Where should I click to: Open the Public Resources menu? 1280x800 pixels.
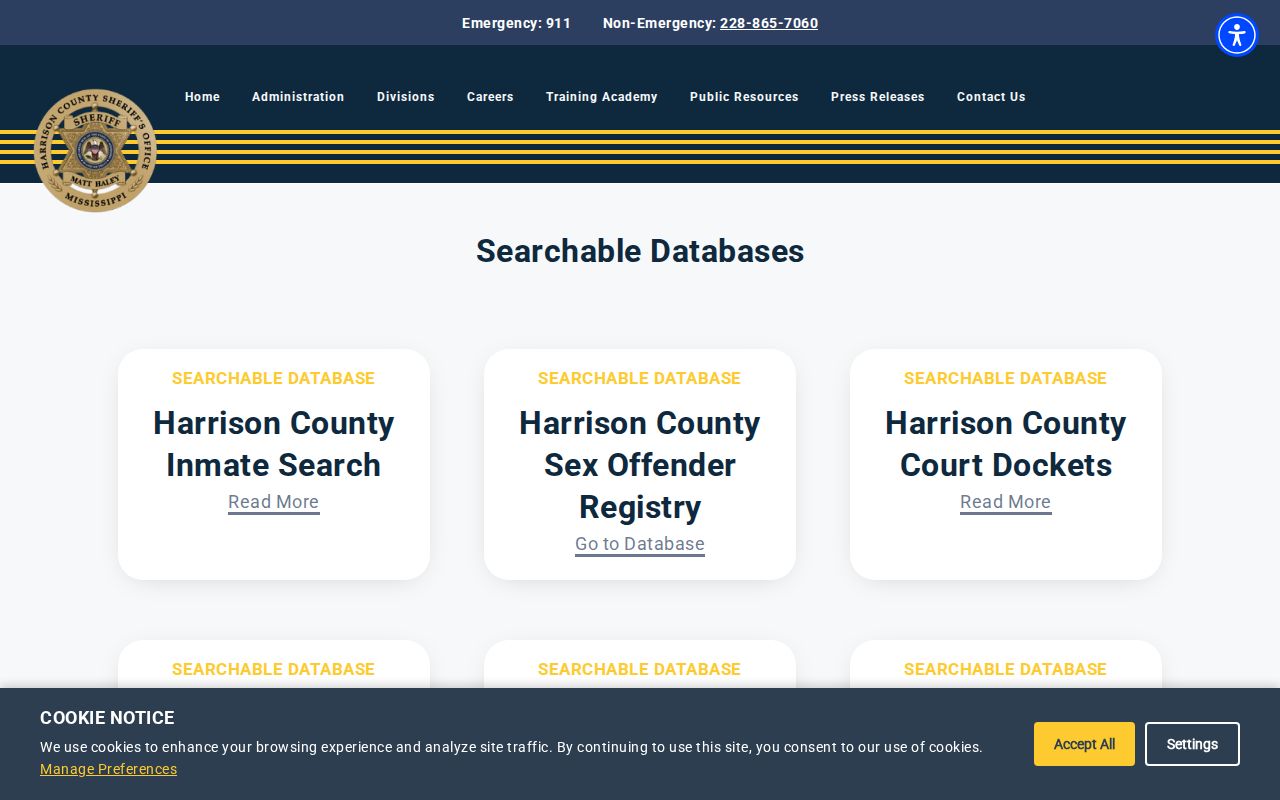(x=744, y=97)
